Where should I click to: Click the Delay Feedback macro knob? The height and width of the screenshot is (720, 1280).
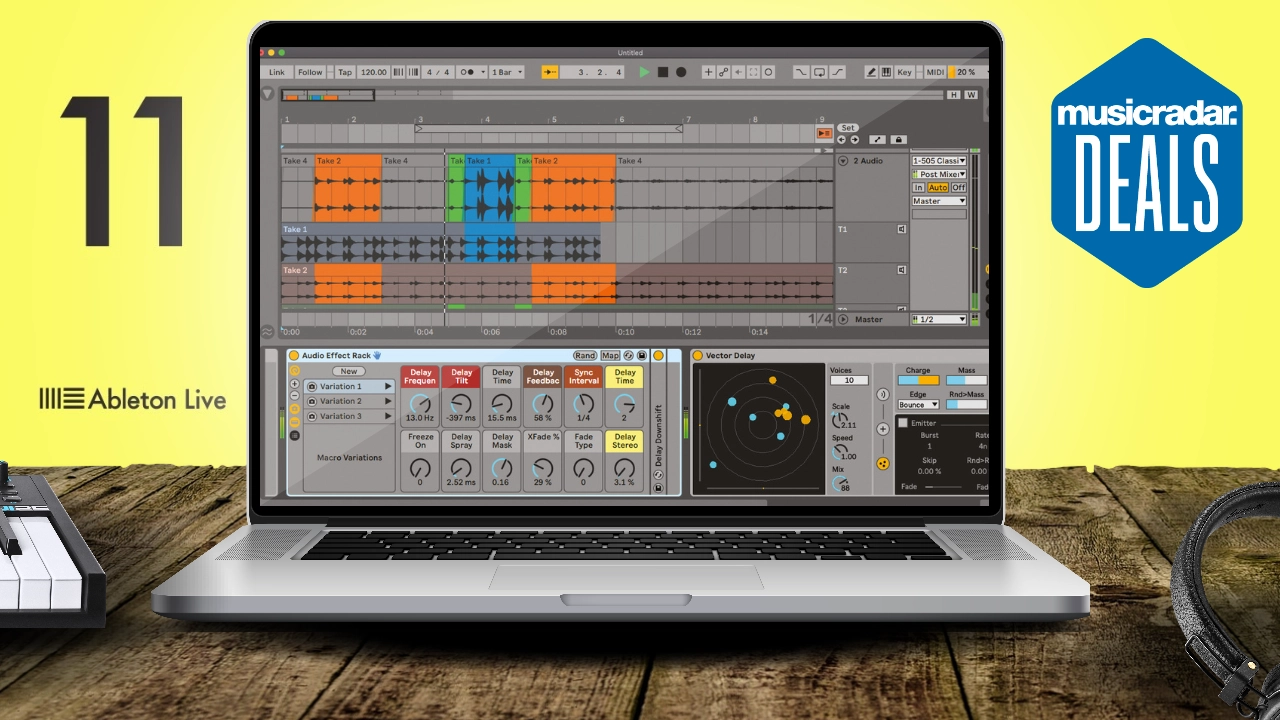pyautogui.click(x=542, y=404)
